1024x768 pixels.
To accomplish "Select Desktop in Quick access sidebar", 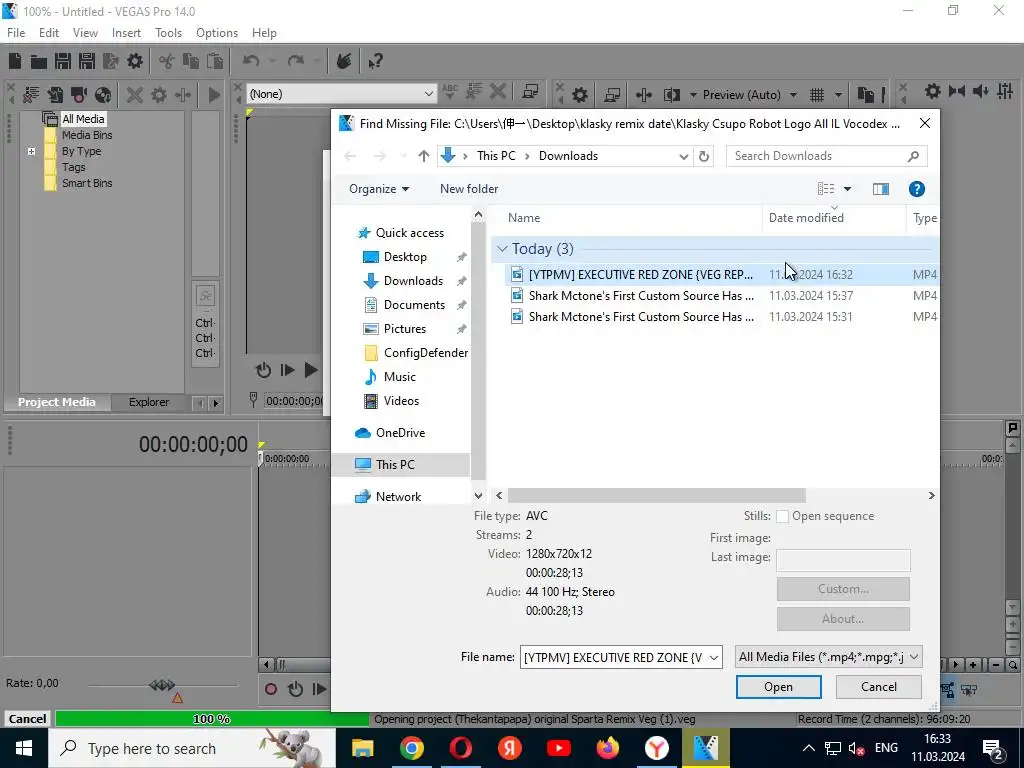I will click(x=405, y=257).
